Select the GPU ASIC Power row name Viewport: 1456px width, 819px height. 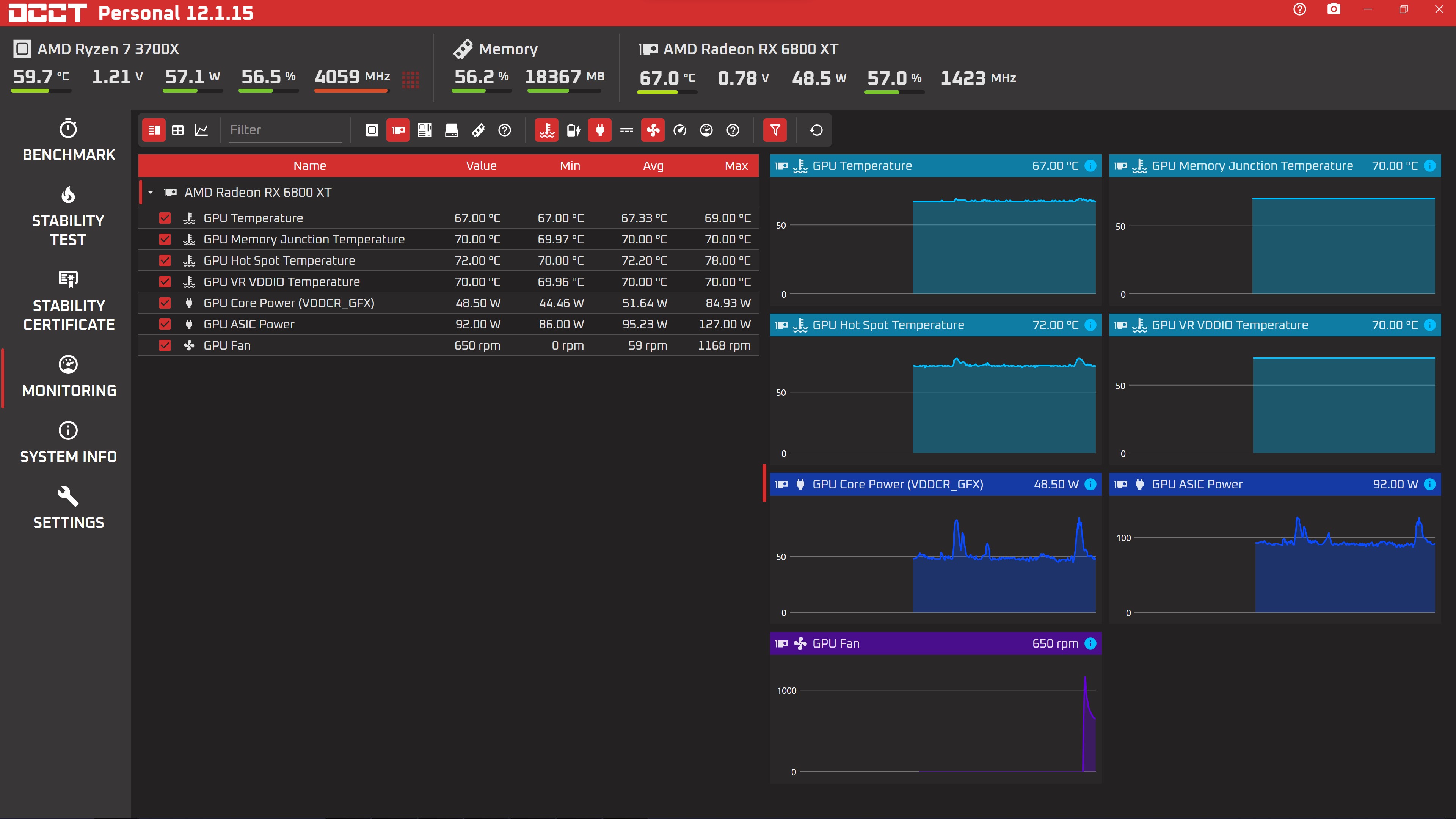(249, 325)
